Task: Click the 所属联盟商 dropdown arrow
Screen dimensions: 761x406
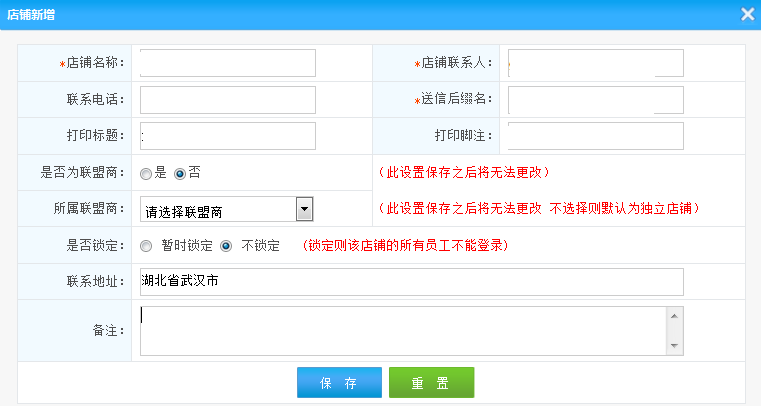Action: pos(305,209)
